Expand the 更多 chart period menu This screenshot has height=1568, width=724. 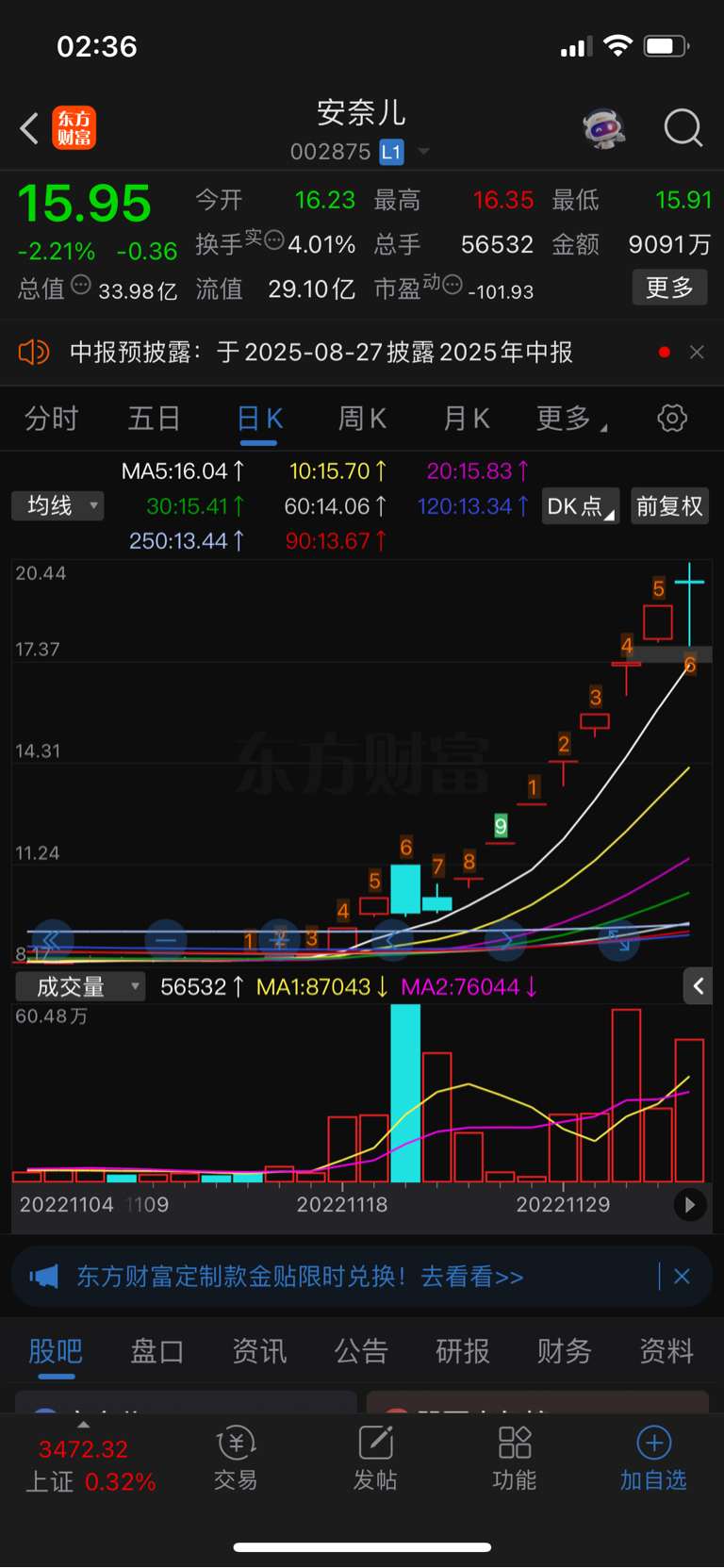coord(571,419)
